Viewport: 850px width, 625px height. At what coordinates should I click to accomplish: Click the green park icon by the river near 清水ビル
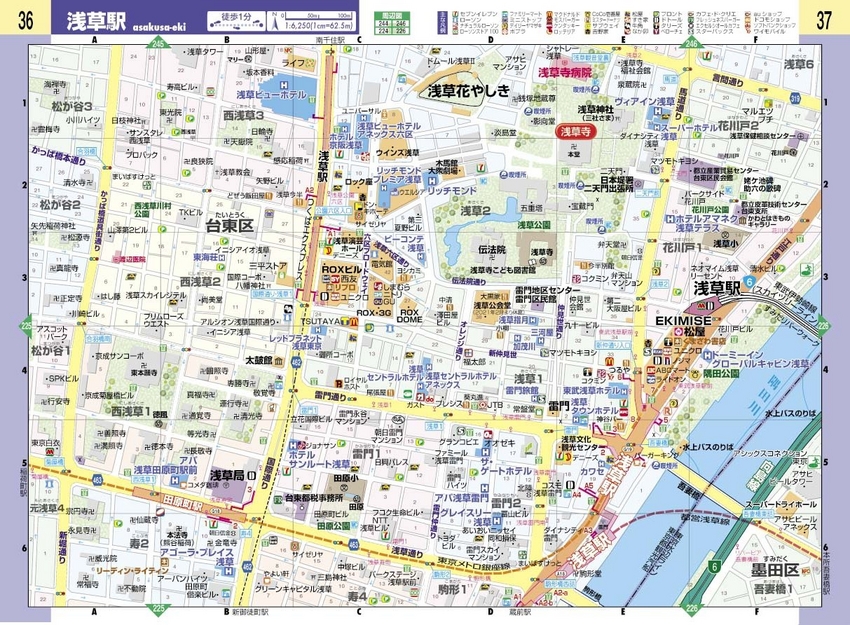(808, 269)
